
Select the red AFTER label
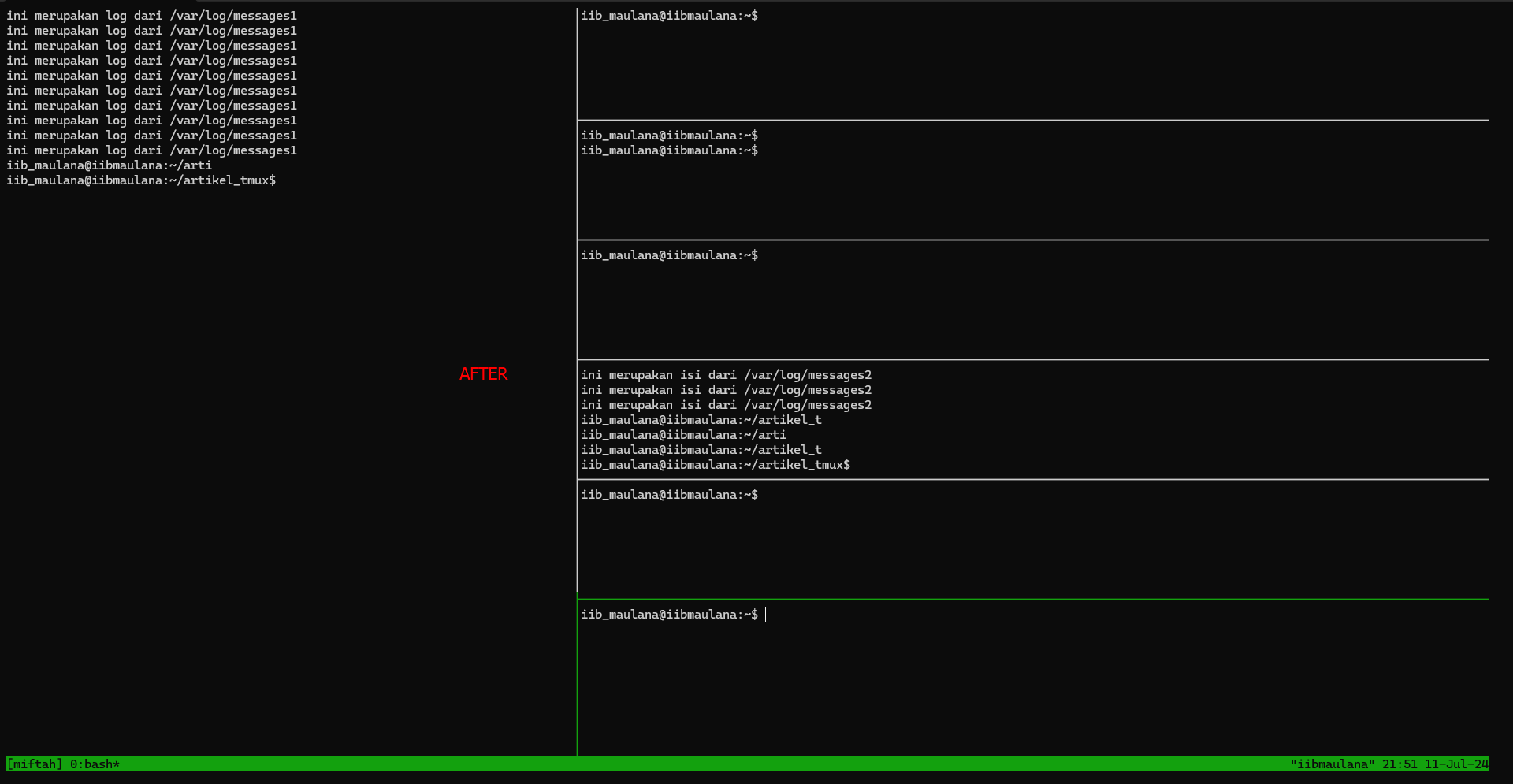pos(483,374)
